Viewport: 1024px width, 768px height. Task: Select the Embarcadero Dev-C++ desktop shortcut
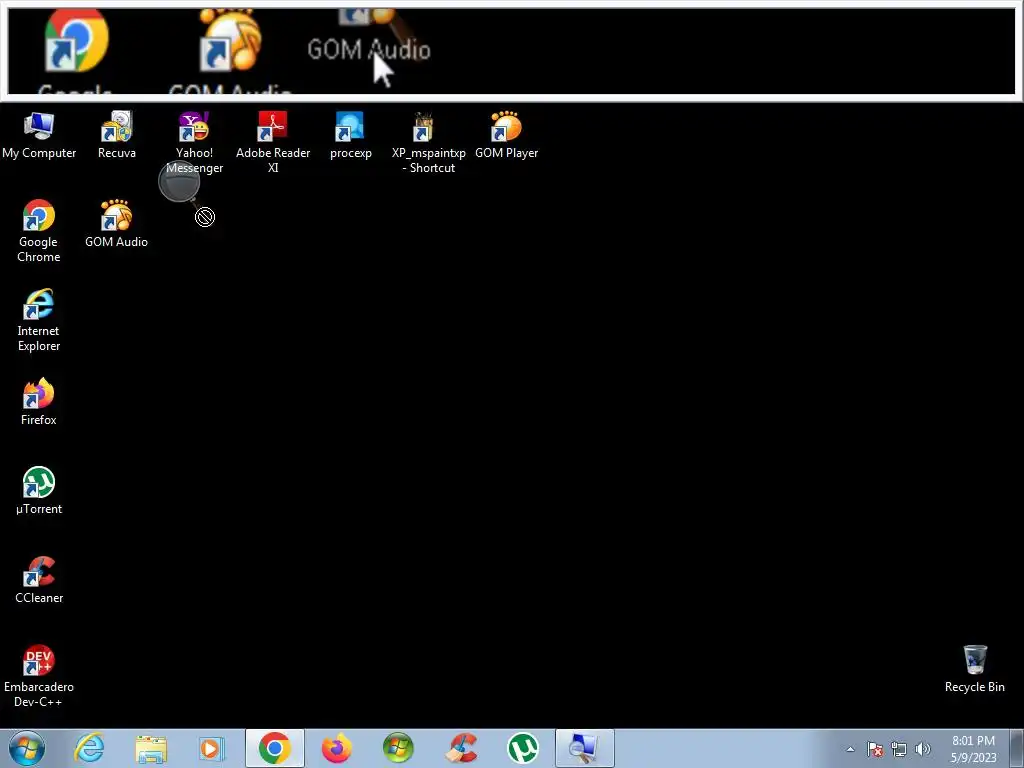[39, 677]
